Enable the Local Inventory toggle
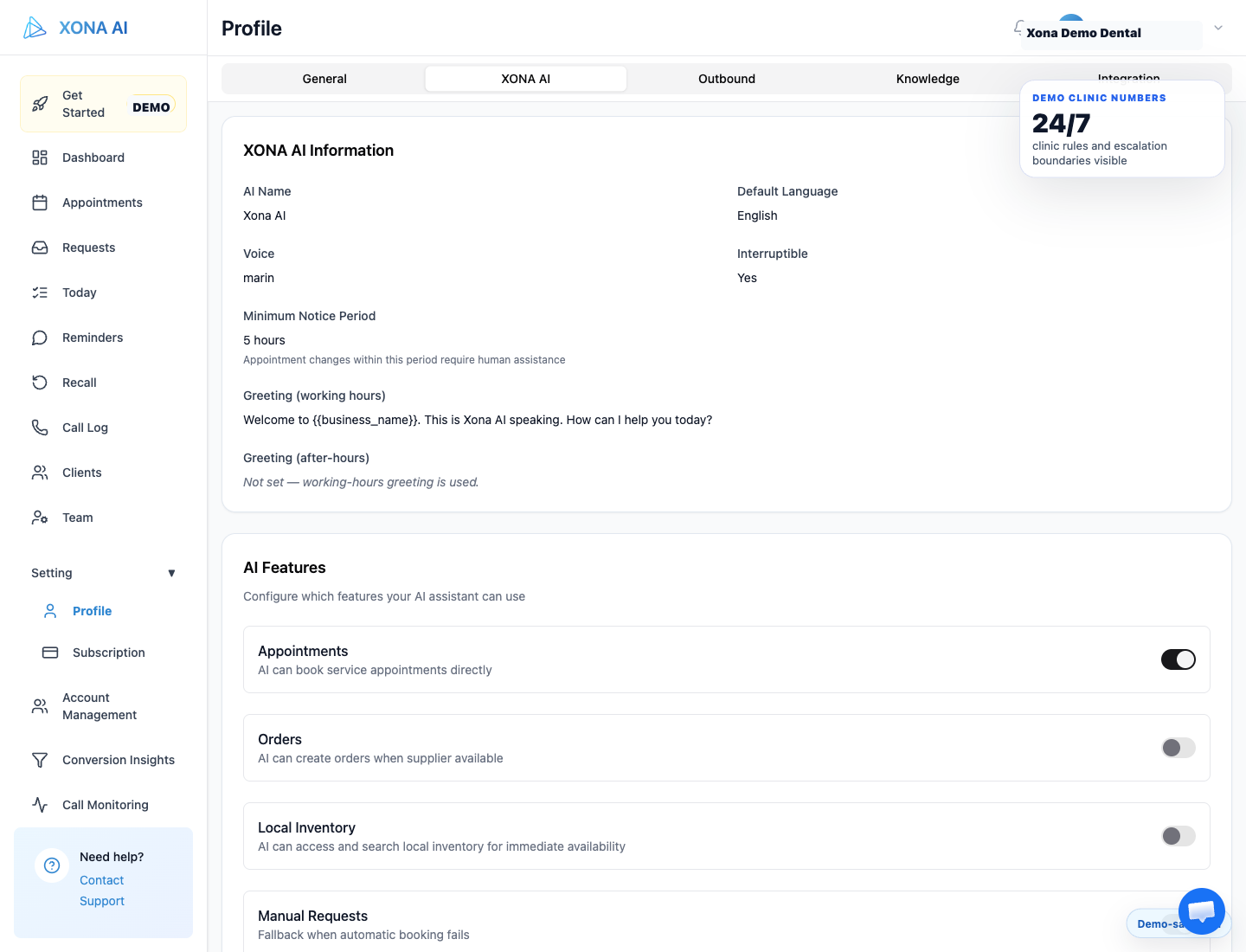The height and width of the screenshot is (952, 1246). [1179, 836]
